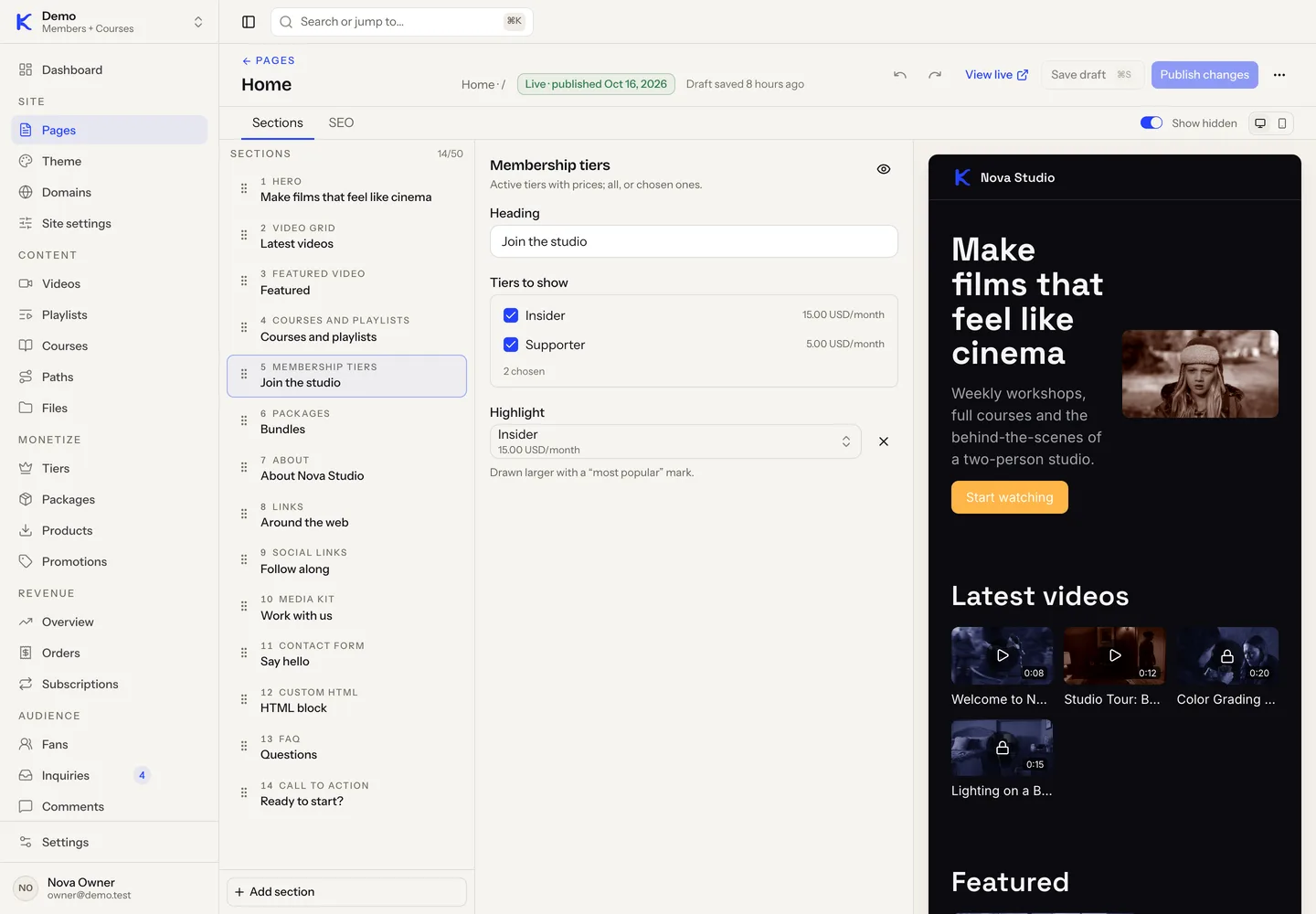
Task: Open the View live link
Action: [x=996, y=75]
